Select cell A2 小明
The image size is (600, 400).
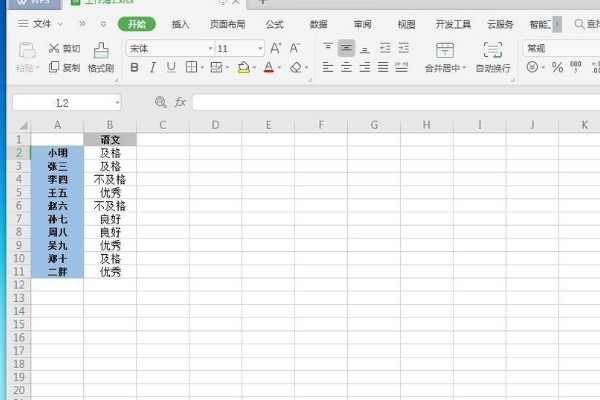click(x=57, y=153)
